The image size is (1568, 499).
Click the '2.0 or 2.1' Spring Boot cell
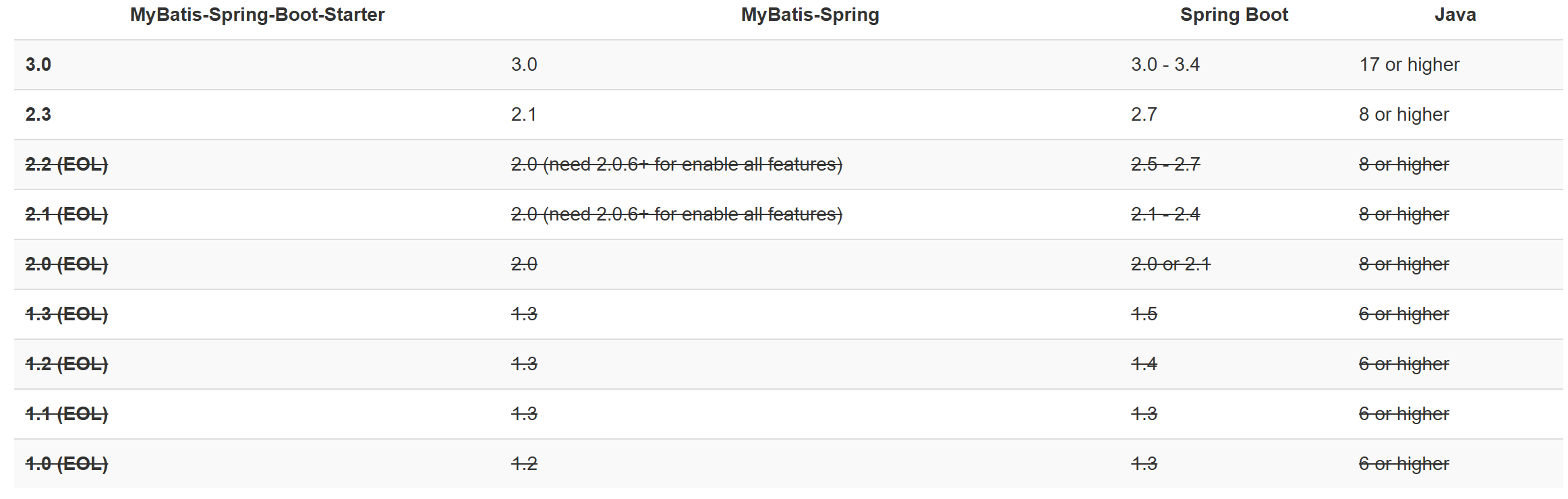tap(1171, 264)
